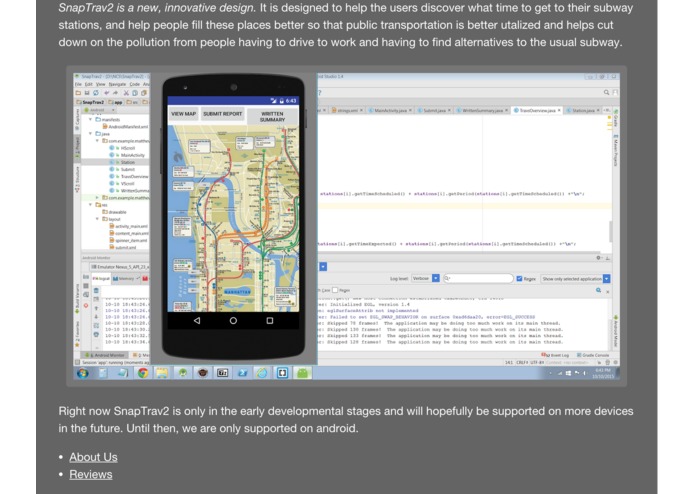The image size is (695, 494).
Task: Collapse the layout folder
Action: tap(97, 219)
